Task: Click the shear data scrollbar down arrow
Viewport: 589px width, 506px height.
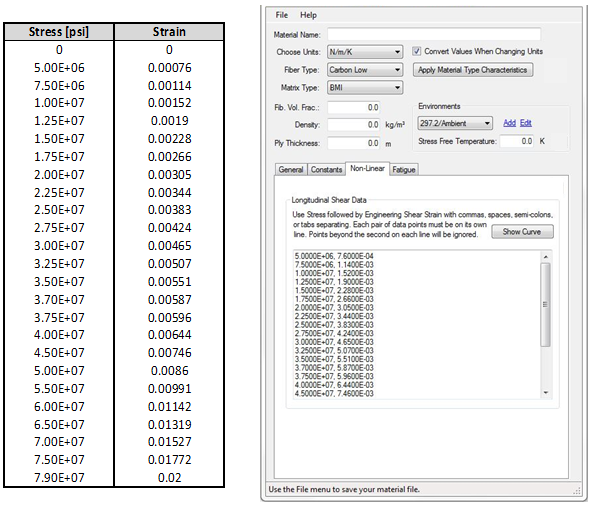Action: (x=546, y=393)
